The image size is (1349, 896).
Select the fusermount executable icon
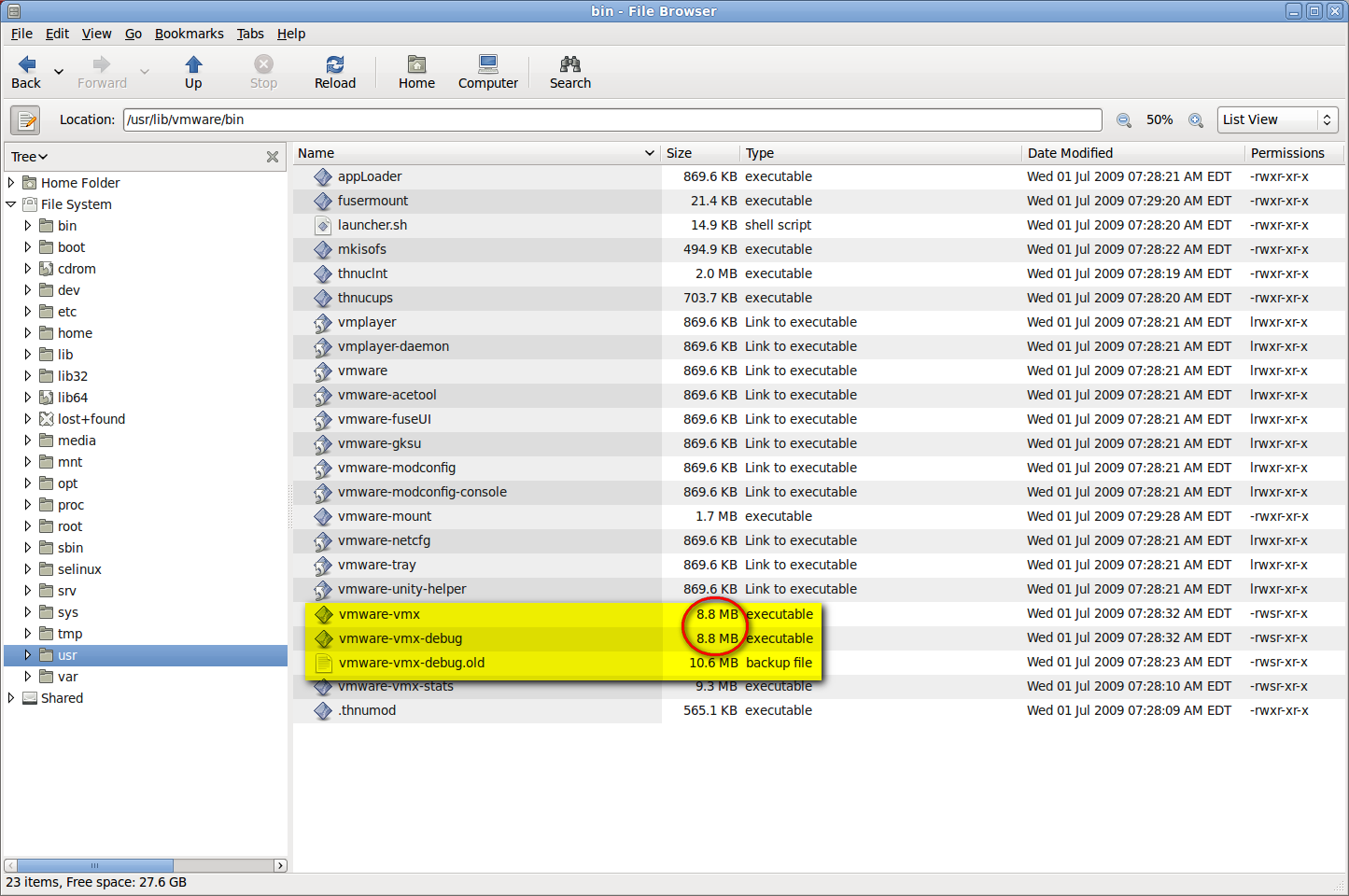point(323,202)
